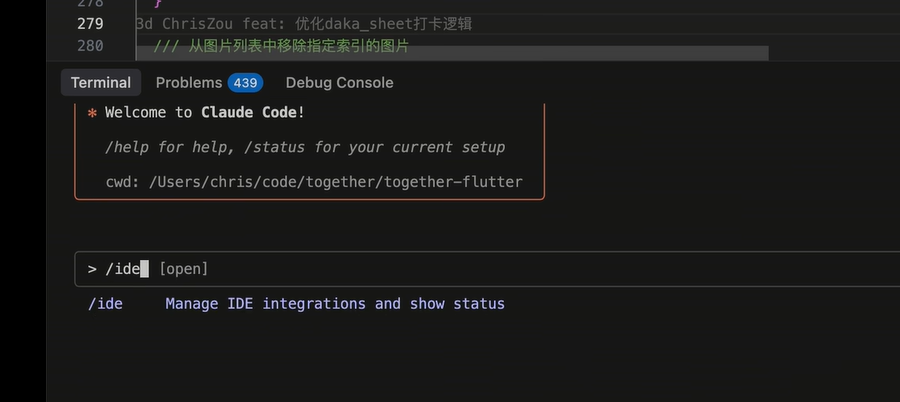
Task: Switch to the Terminal tab
Action: click(101, 83)
